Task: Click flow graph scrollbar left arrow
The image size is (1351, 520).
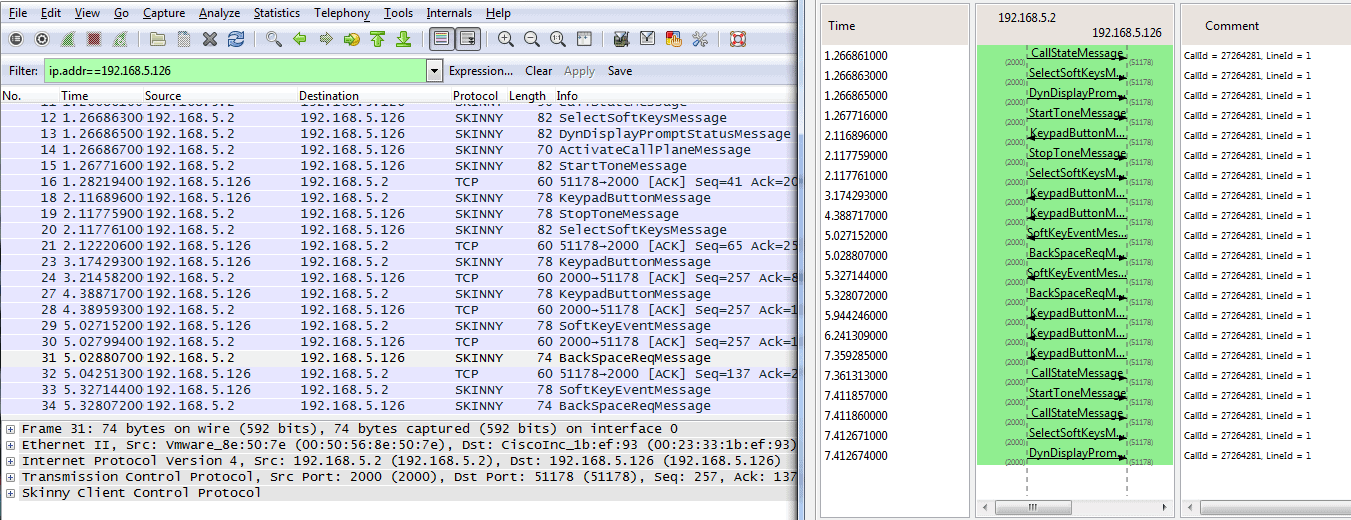Action: click(x=984, y=506)
